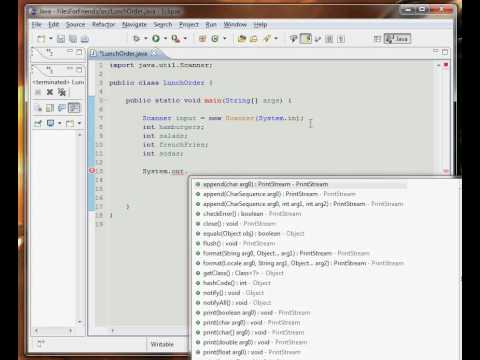
Task: Close the LunchOrder.java editor tab
Action: 154,53
